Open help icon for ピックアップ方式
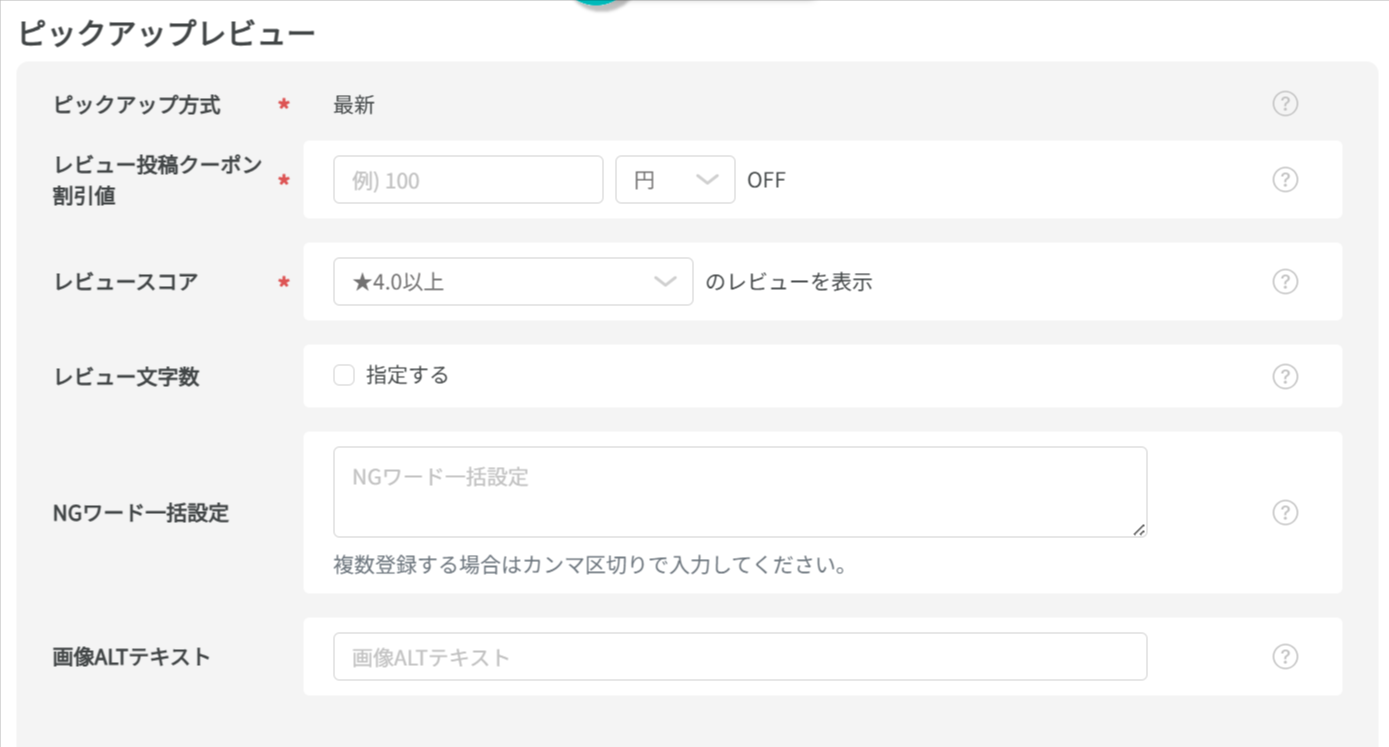This screenshot has width=1389, height=747. [1285, 104]
